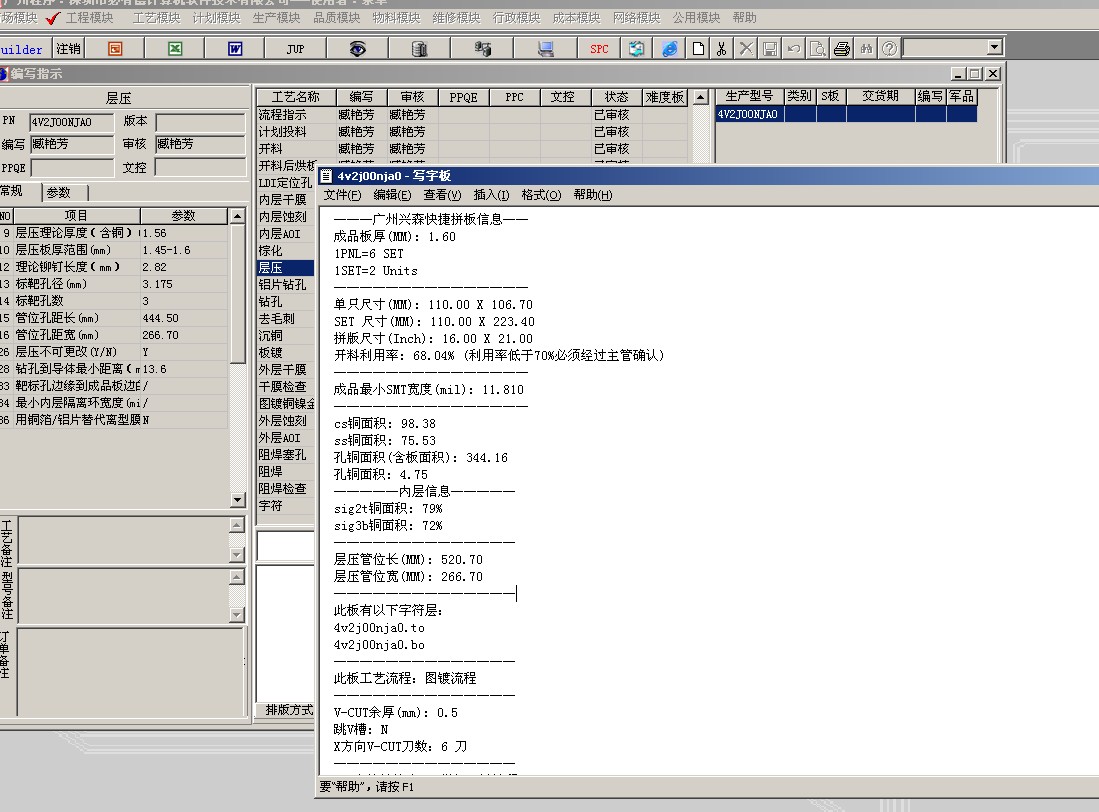The height and width of the screenshot is (812, 1099).
Task: Open 格式(O) menu in the 写字板 window
Action: click(x=541, y=195)
